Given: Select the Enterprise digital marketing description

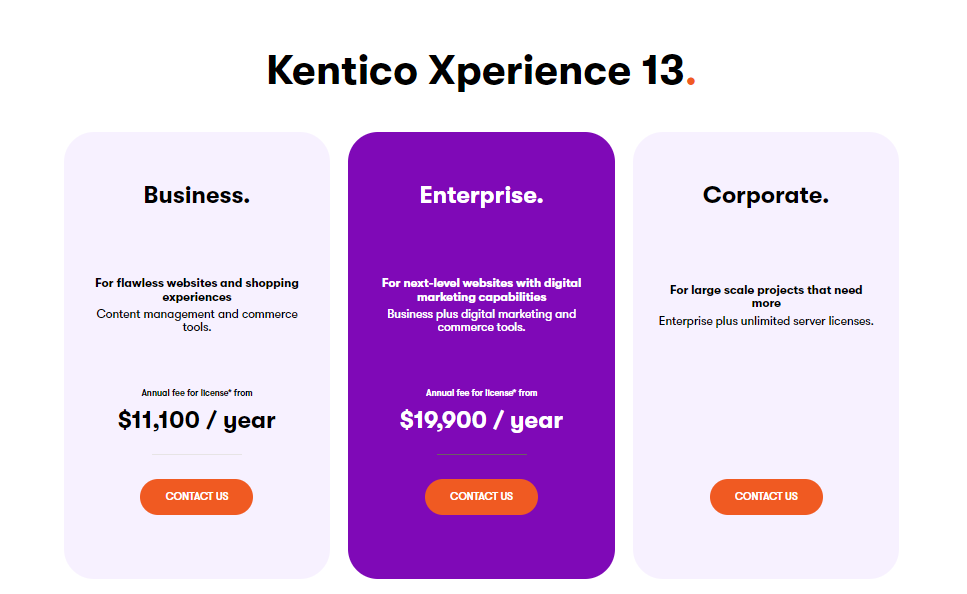Looking at the screenshot, I should click(x=481, y=300).
